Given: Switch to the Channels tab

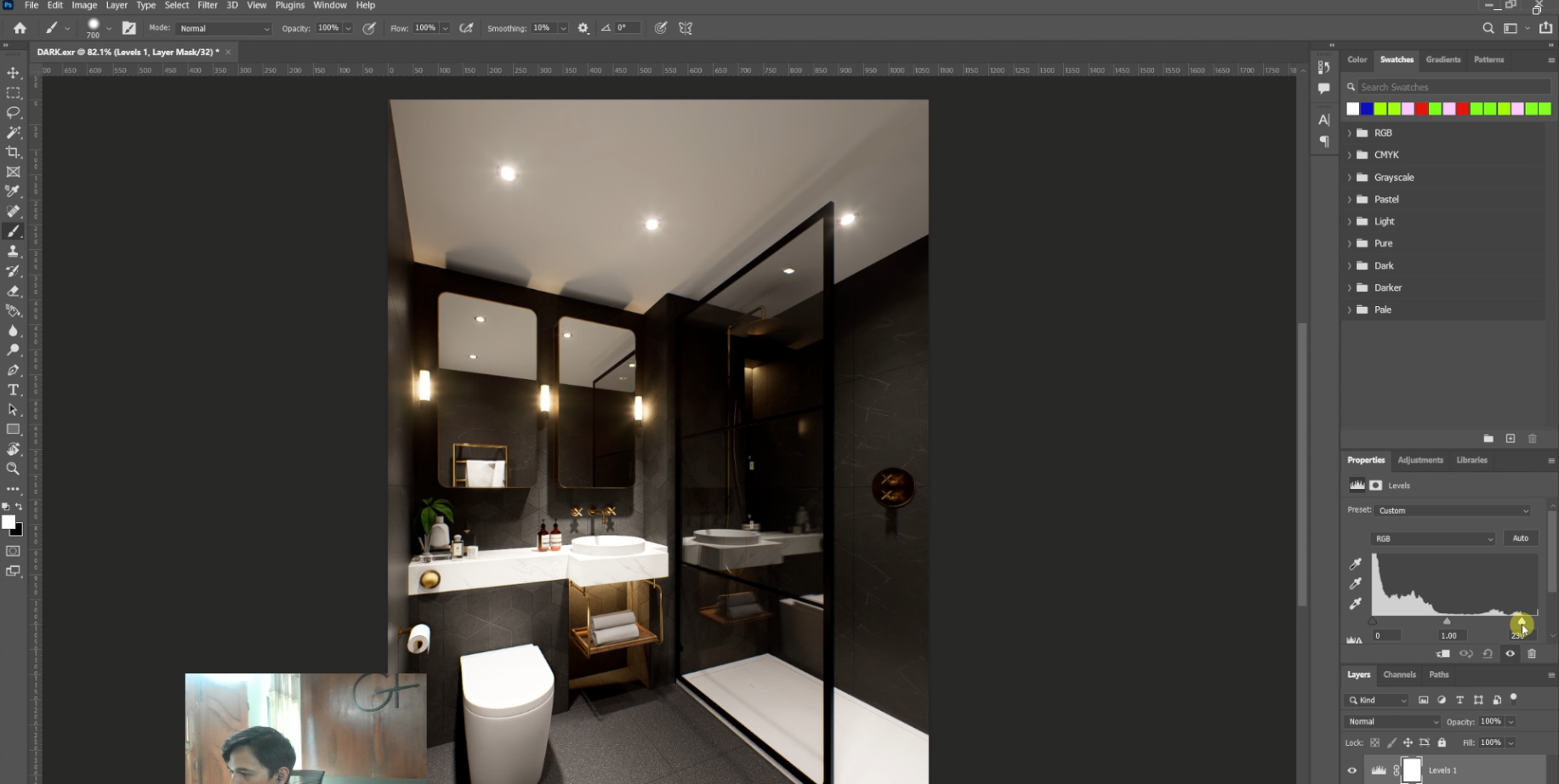Looking at the screenshot, I should 1400,674.
